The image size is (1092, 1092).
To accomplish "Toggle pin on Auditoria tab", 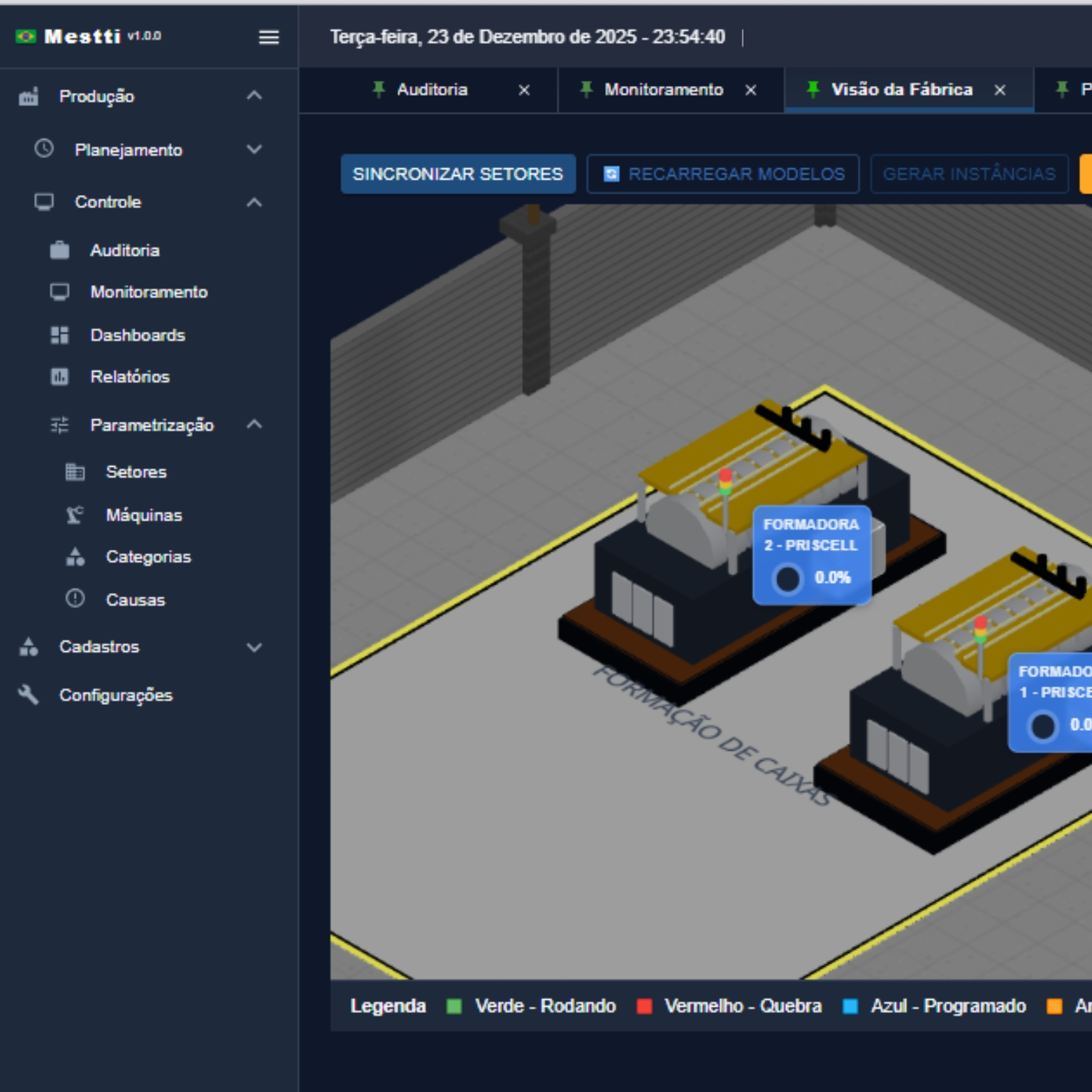I will (x=379, y=89).
